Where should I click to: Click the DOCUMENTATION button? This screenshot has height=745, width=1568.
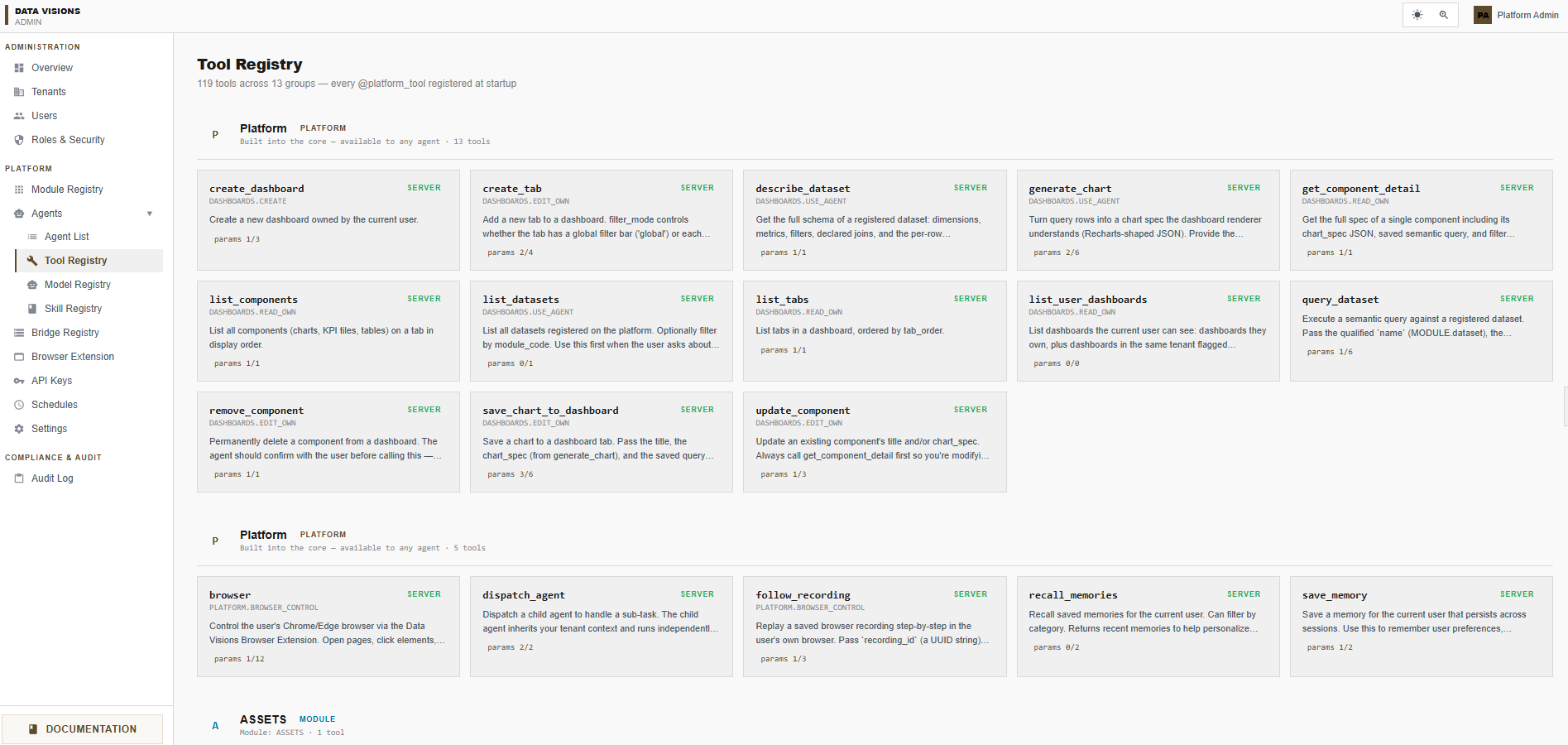[x=82, y=729]
